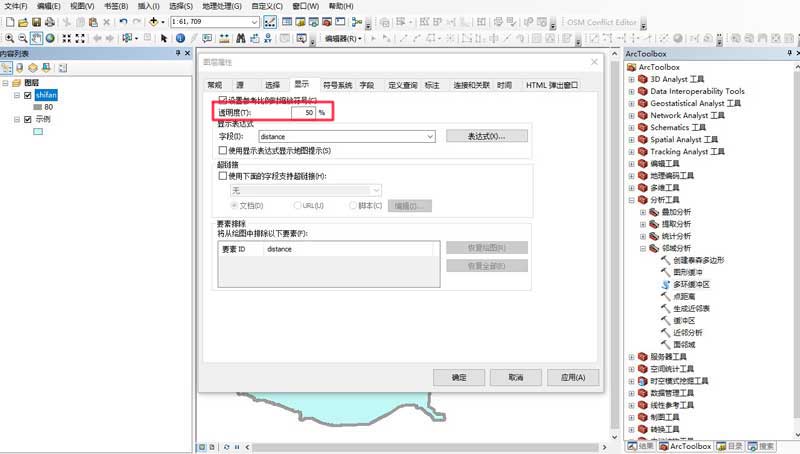Open a map document via folder icon
800x454 pixels.
pyautogui.click(x=23, y=22)
